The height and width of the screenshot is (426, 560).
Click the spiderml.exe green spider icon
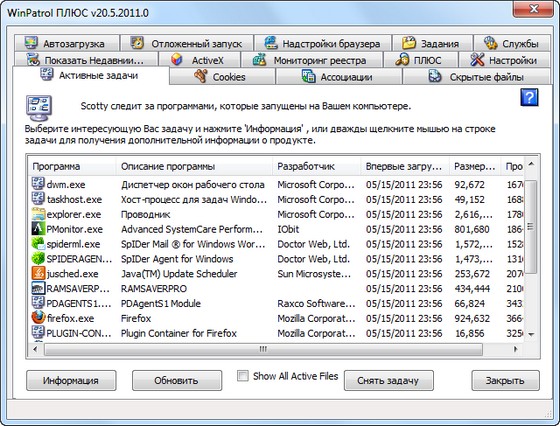tap(38, 244)
